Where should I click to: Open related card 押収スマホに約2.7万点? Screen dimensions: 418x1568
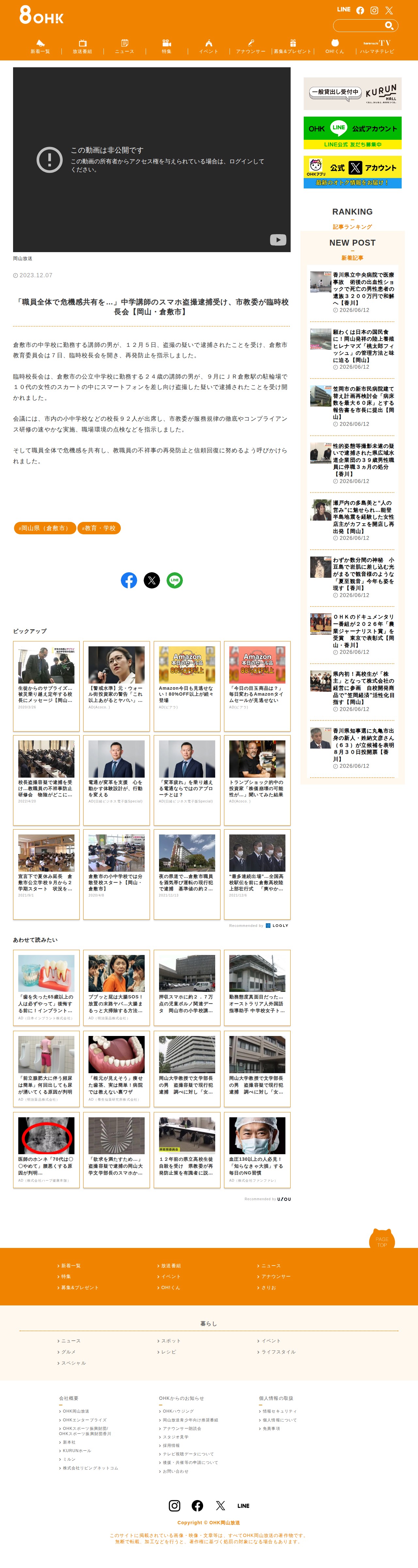point(187,987)
